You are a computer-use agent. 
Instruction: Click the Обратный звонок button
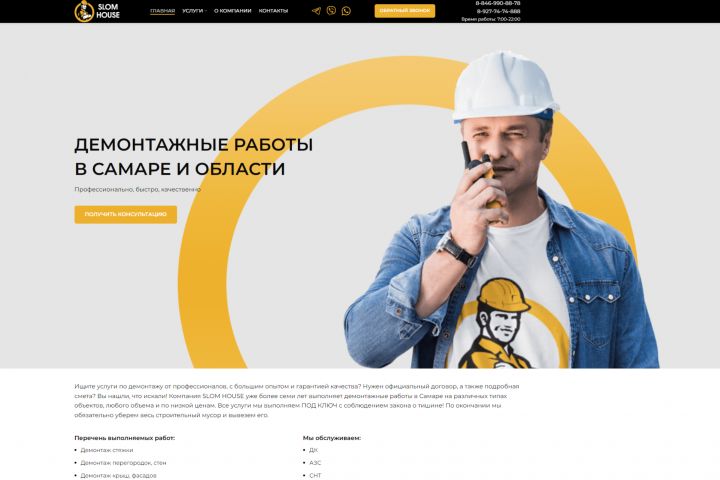(405, 11)
